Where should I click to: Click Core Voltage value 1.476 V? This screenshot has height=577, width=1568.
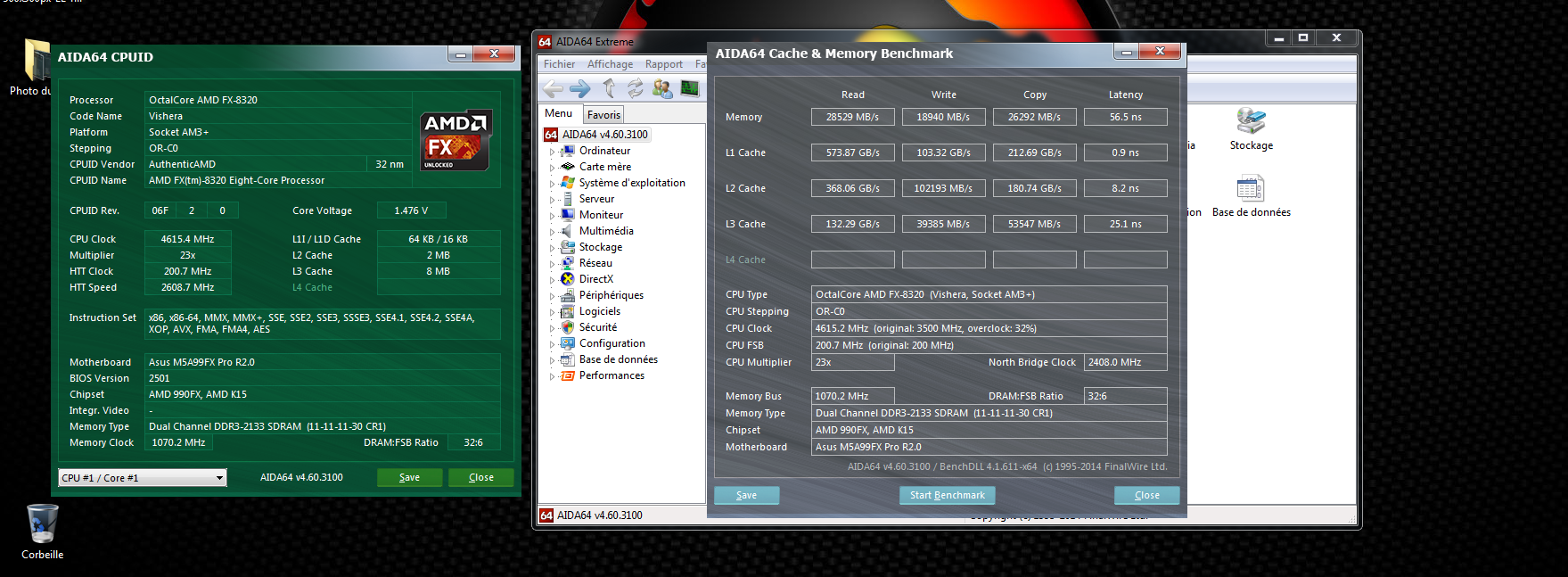tap(411, 210)
